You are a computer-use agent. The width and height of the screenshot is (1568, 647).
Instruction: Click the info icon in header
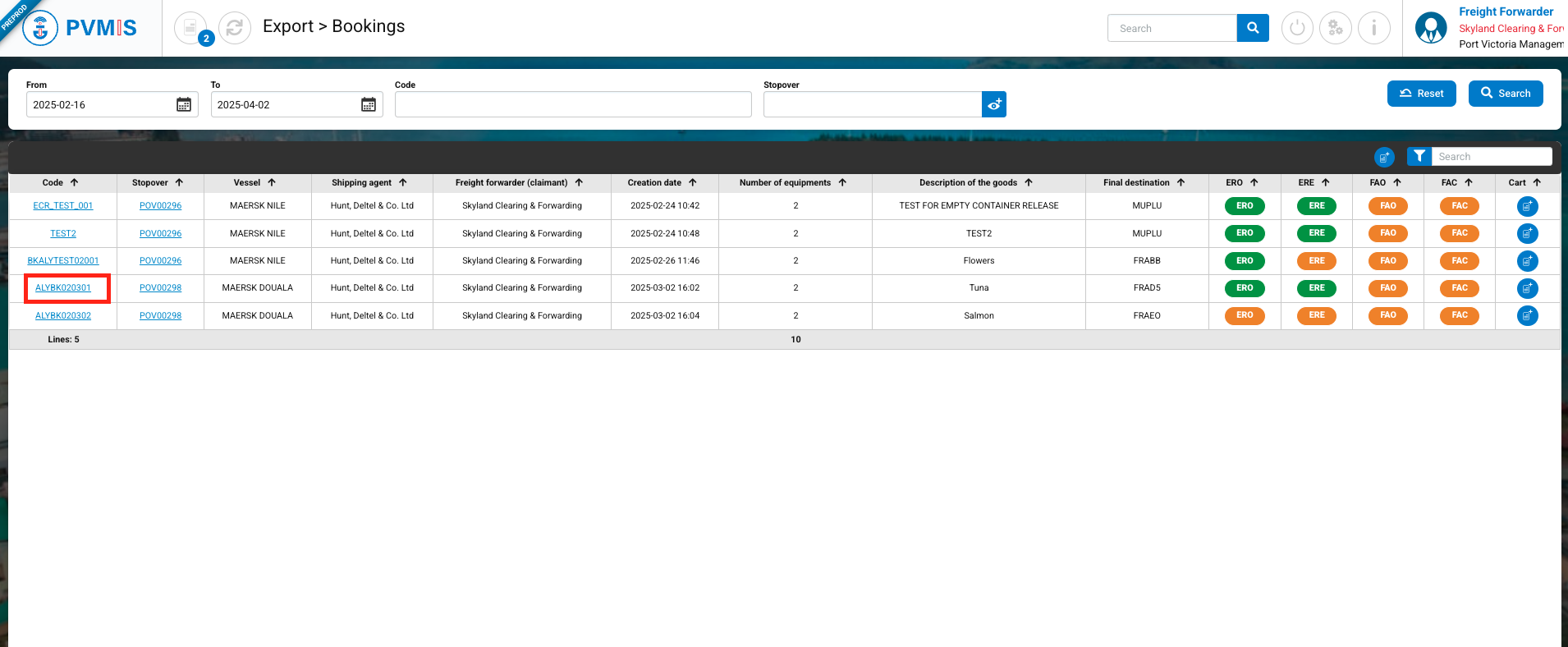point(1373,28)
